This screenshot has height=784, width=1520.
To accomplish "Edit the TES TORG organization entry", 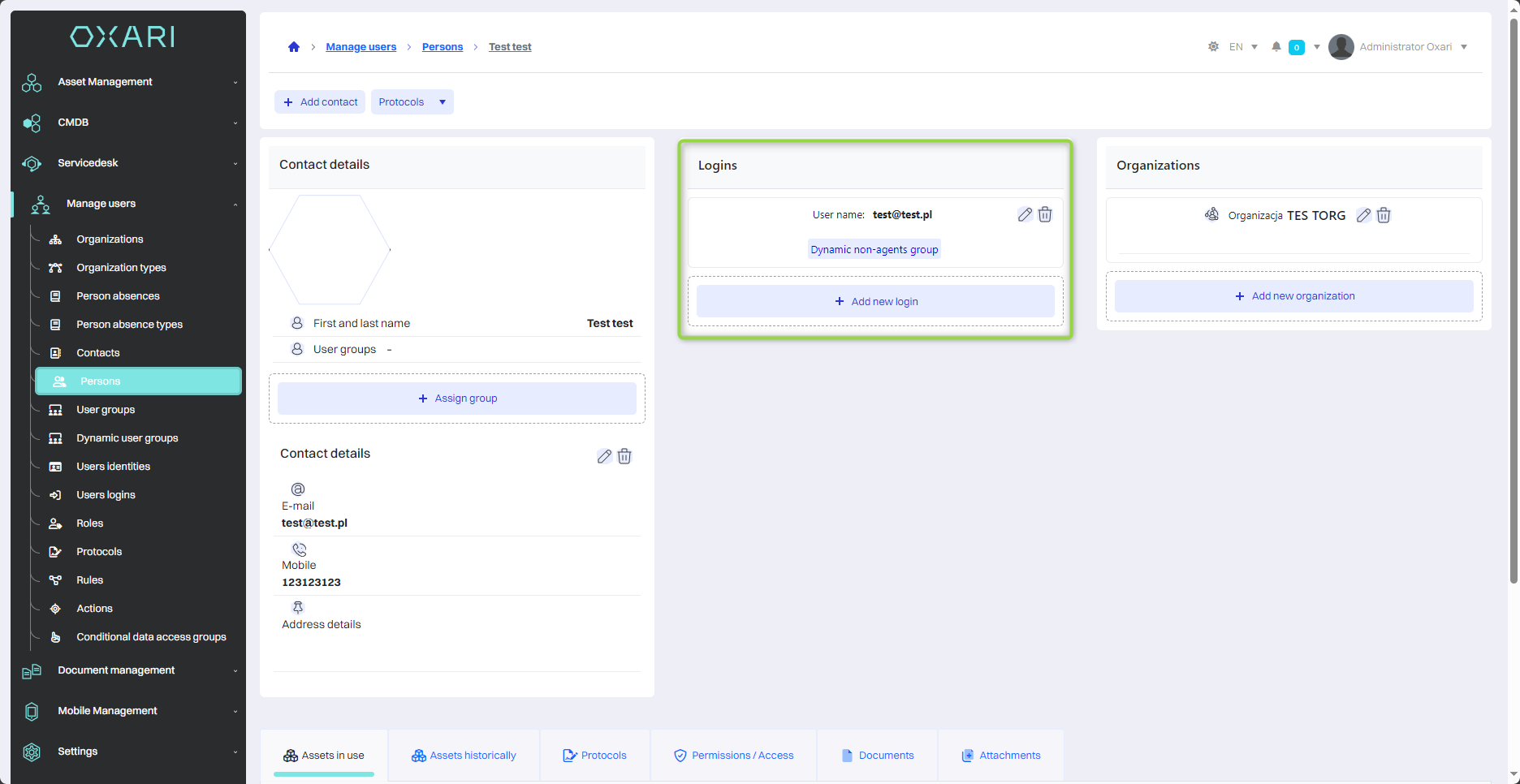I will (x=1363, y=216).
